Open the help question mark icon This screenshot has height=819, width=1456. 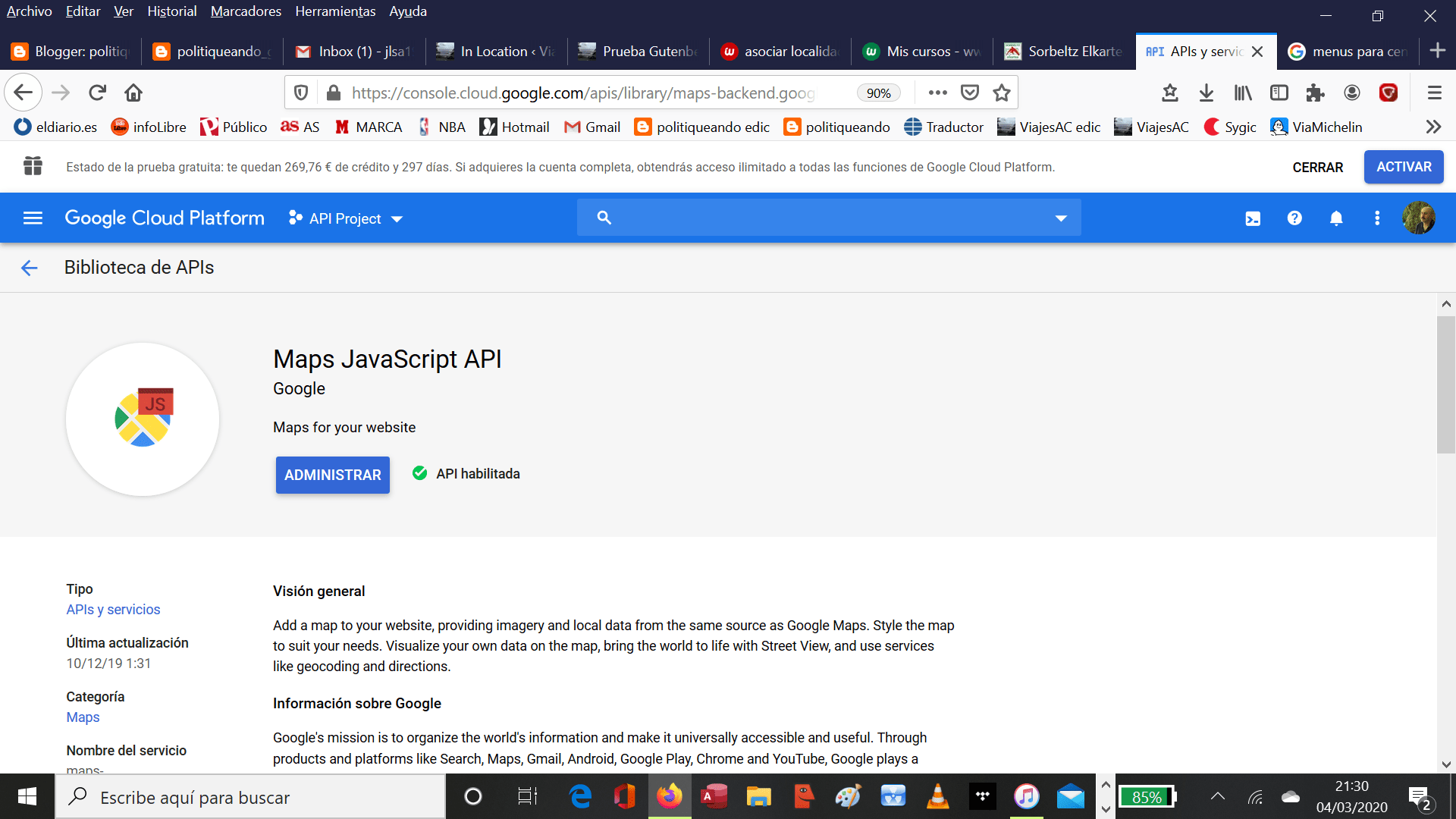click(1294, 218)
